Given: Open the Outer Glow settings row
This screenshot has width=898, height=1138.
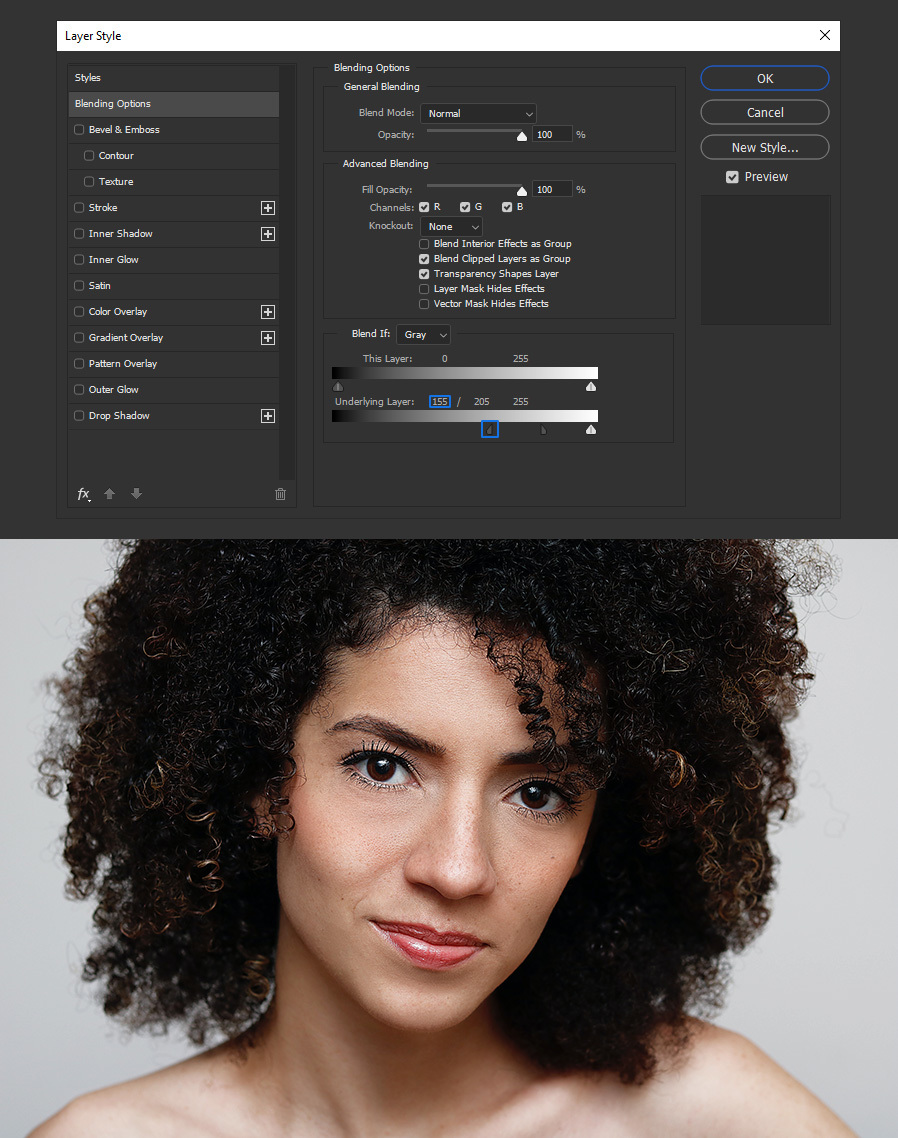Looking at the screenshot, I should (x=174, y=390).
